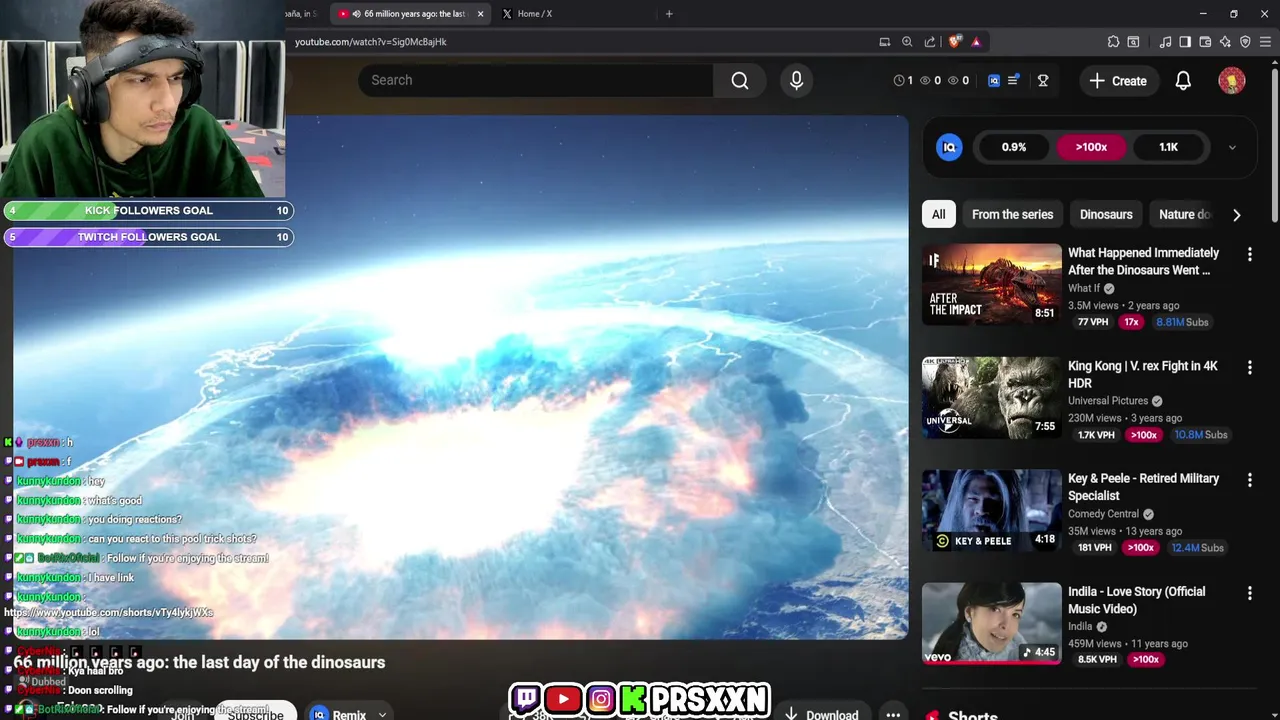1280x720 pixels.
Task: Select the 'All' filter chip
Action: point(938,214)
